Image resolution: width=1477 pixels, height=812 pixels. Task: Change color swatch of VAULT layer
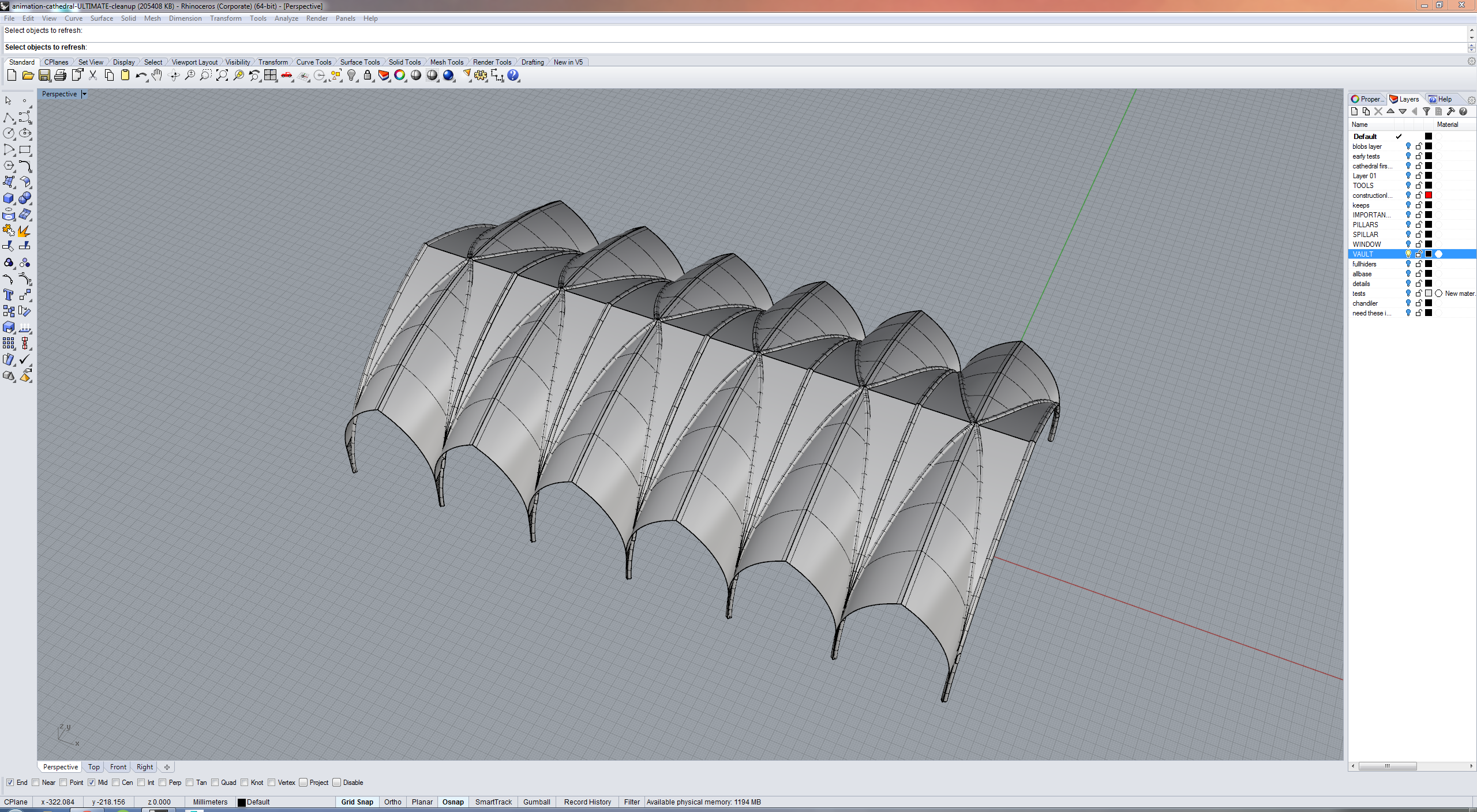[x=1429, y=254]
